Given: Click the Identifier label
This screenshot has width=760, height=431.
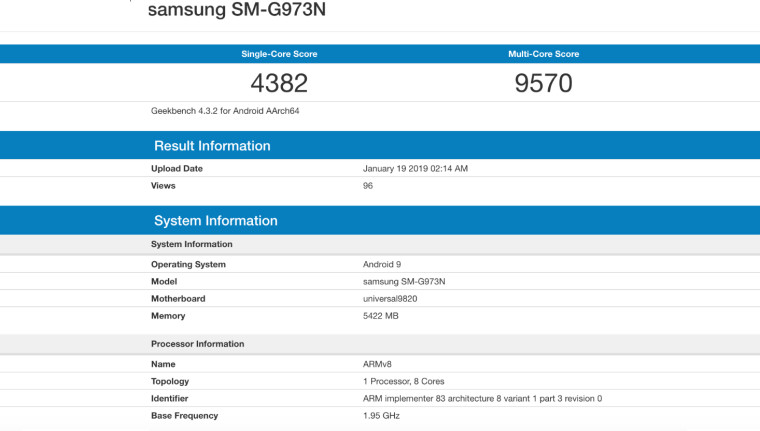Looking at the screenshot, I should pos(169,399).
